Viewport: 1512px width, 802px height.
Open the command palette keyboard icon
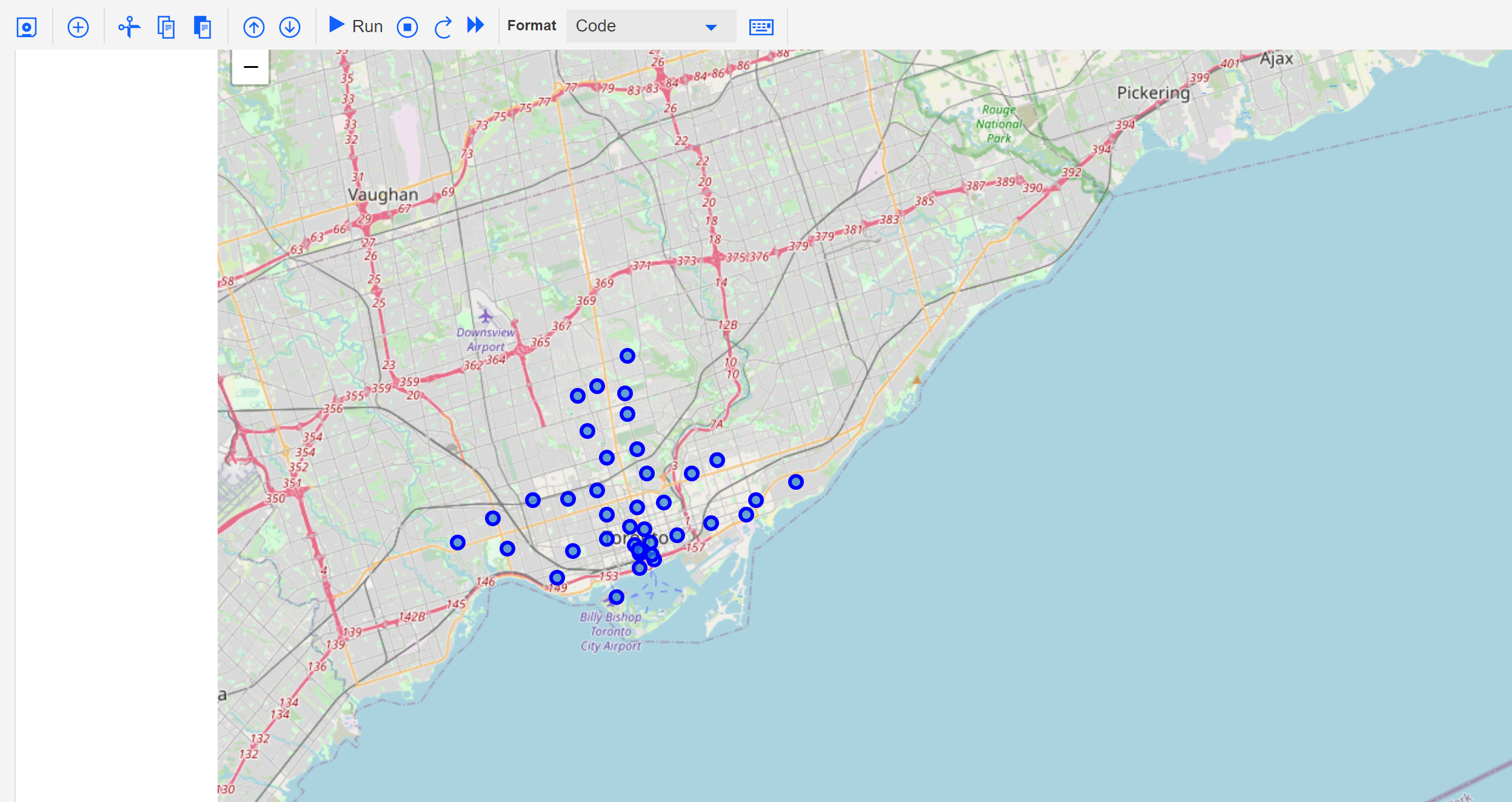click(x=761, y=27)
